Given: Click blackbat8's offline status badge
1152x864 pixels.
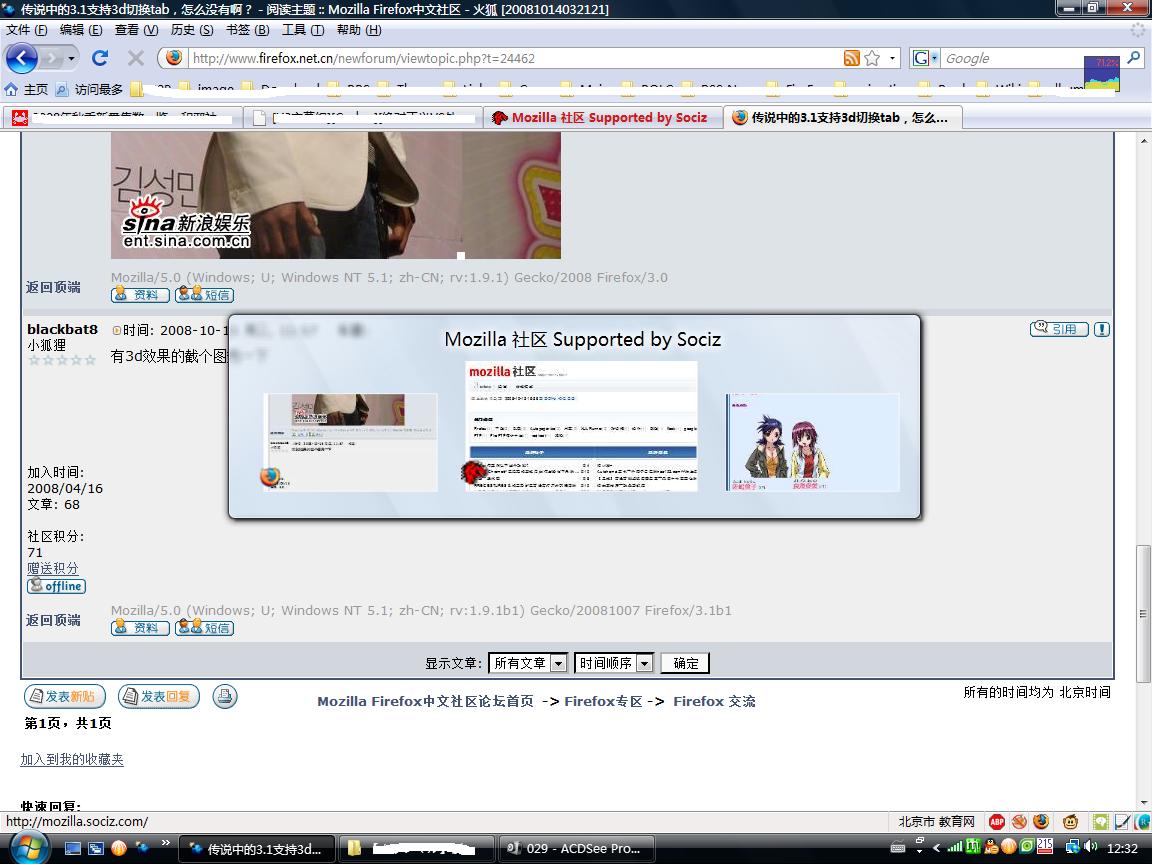Looking at the screenshot, I should click(x=57, y=586).
